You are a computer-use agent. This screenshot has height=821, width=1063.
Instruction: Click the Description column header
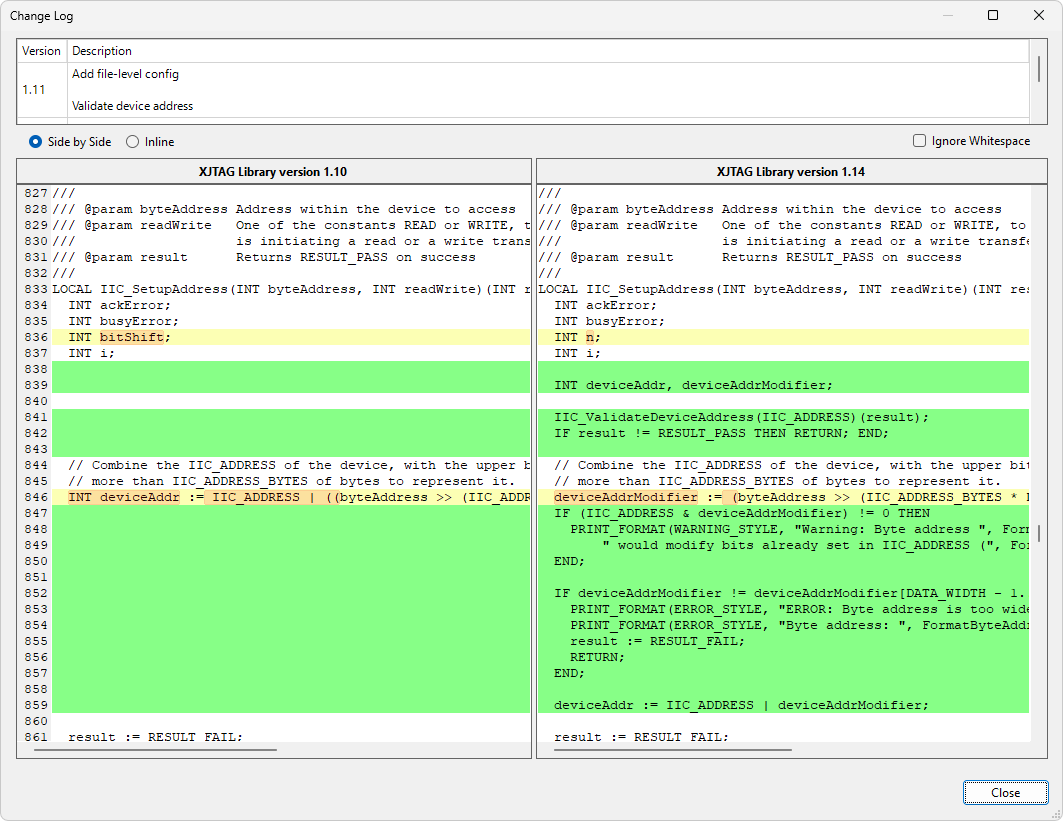[x=102, y=51]
